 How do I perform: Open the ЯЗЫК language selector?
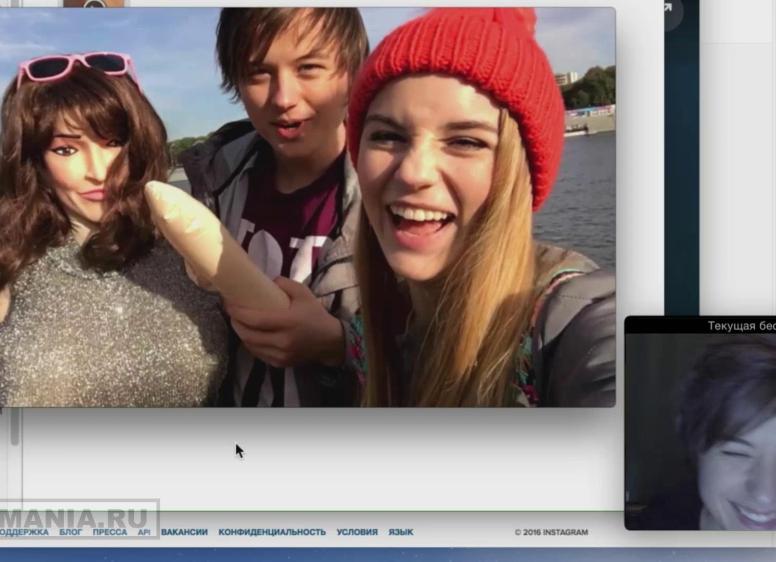400,532
